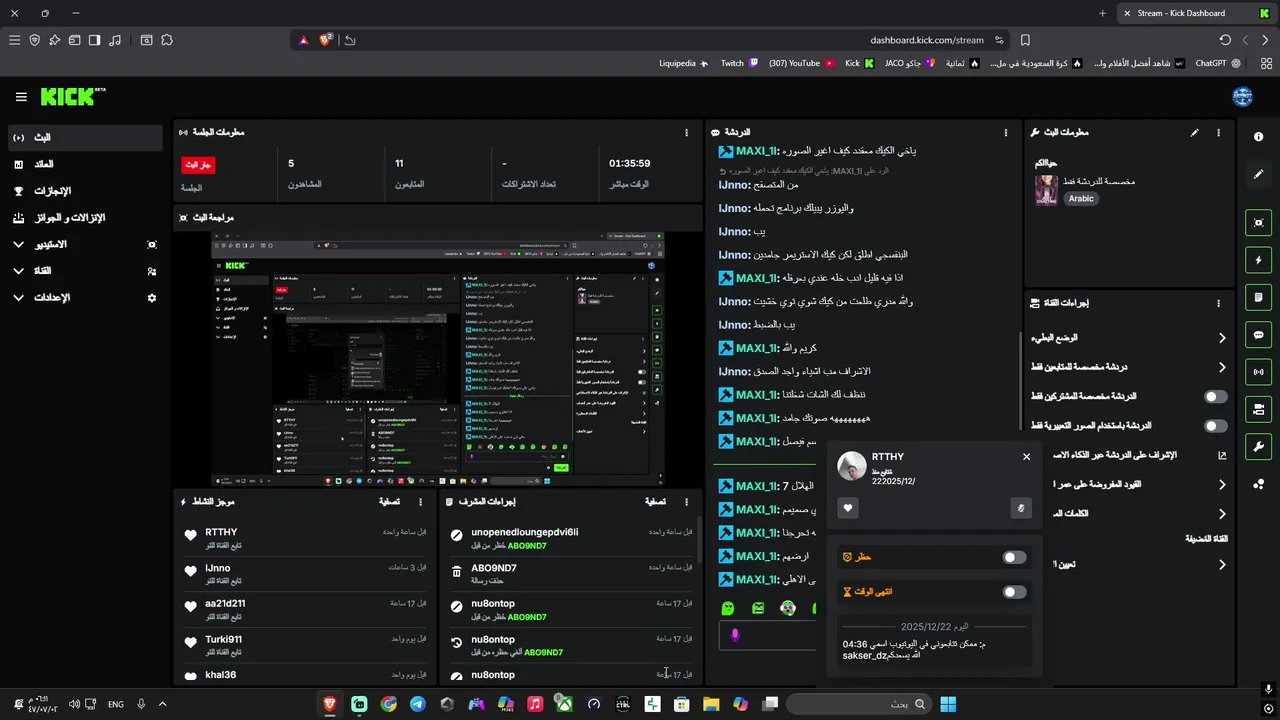
Task: Select unopenedloungepdvi6li moderator action row
Action: click(x=572, y=538)
